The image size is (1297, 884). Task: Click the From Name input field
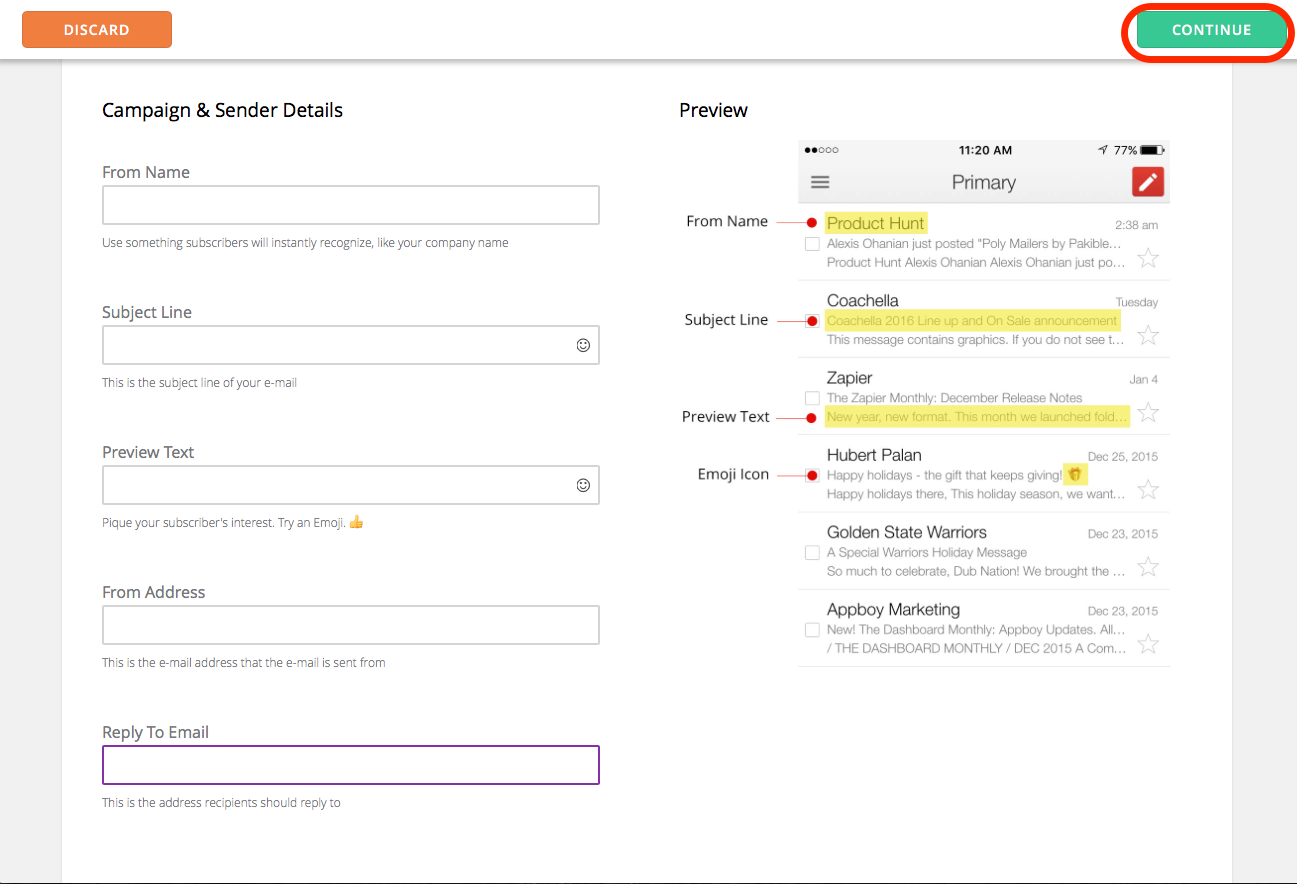coord(350,205)
